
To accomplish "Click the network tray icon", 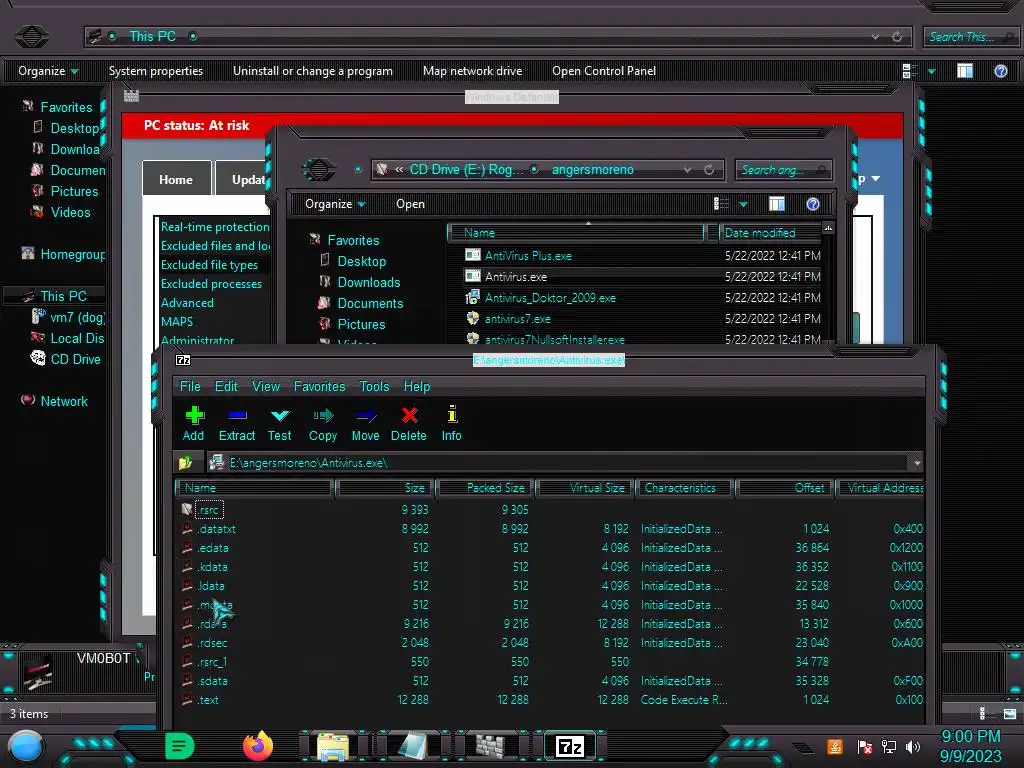I will point(889,746).
